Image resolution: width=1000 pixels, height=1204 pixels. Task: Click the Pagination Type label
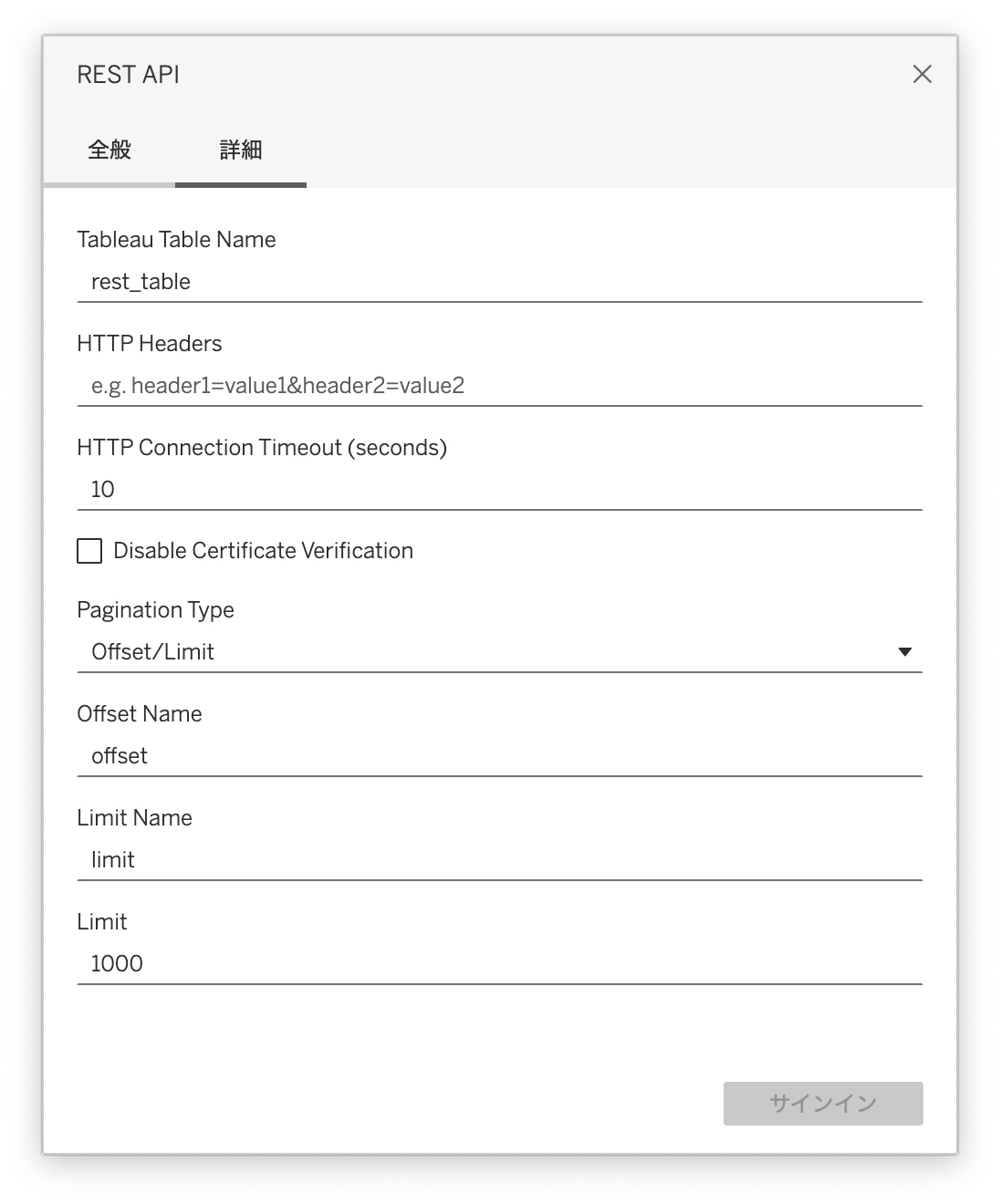click(156, 610)
